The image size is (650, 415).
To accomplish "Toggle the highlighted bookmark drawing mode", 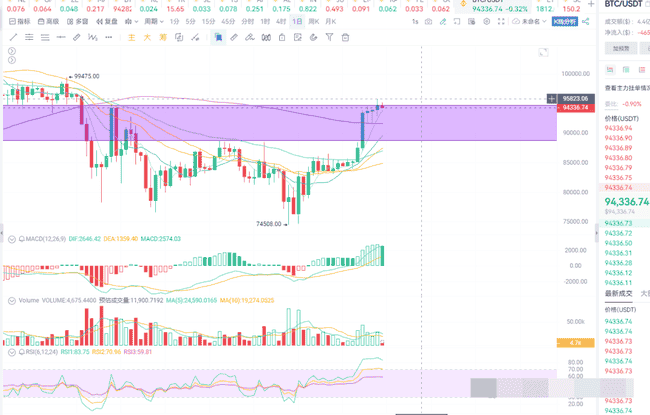I will pos(218,37).
